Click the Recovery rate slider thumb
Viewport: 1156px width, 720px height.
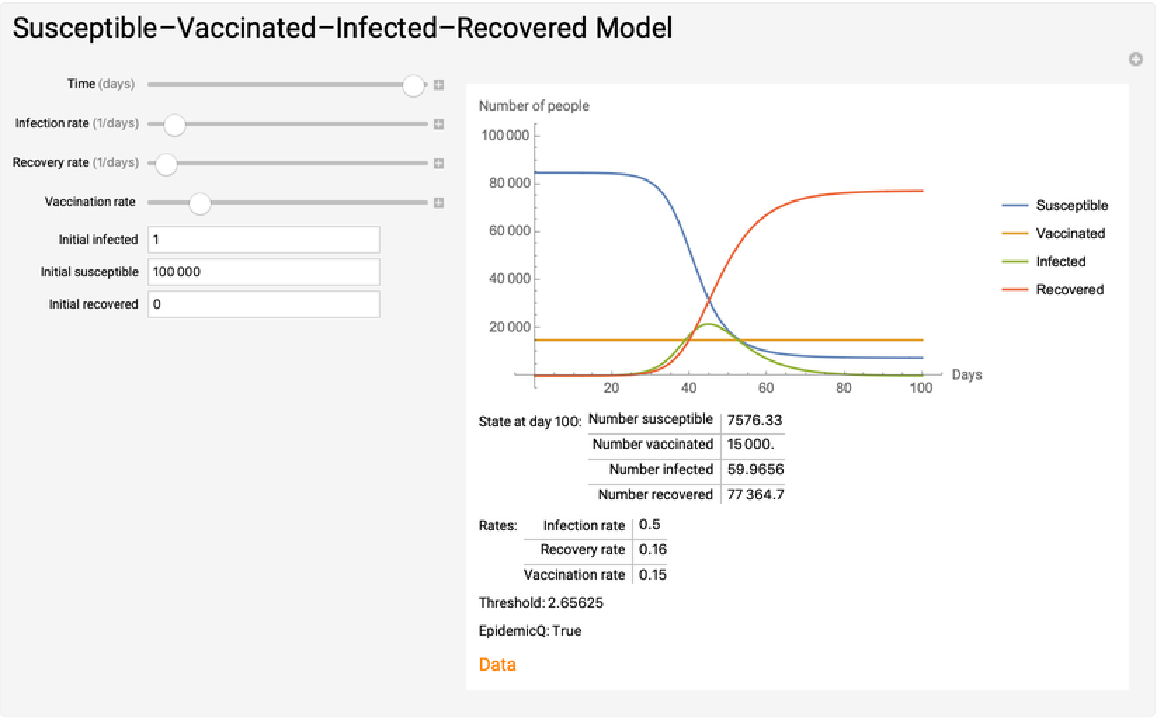click(x=166, y=164)
